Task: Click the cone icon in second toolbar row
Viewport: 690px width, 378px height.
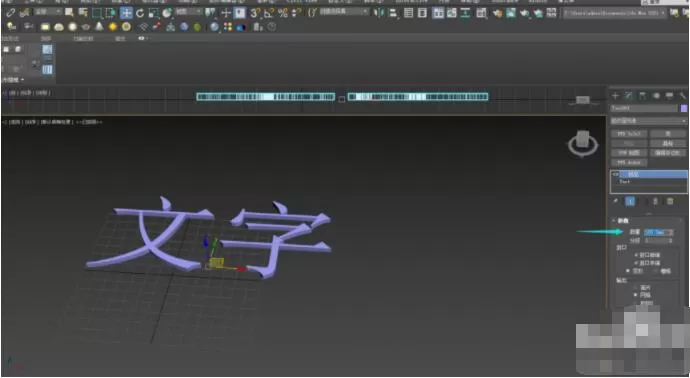Action: click(99, 27)
